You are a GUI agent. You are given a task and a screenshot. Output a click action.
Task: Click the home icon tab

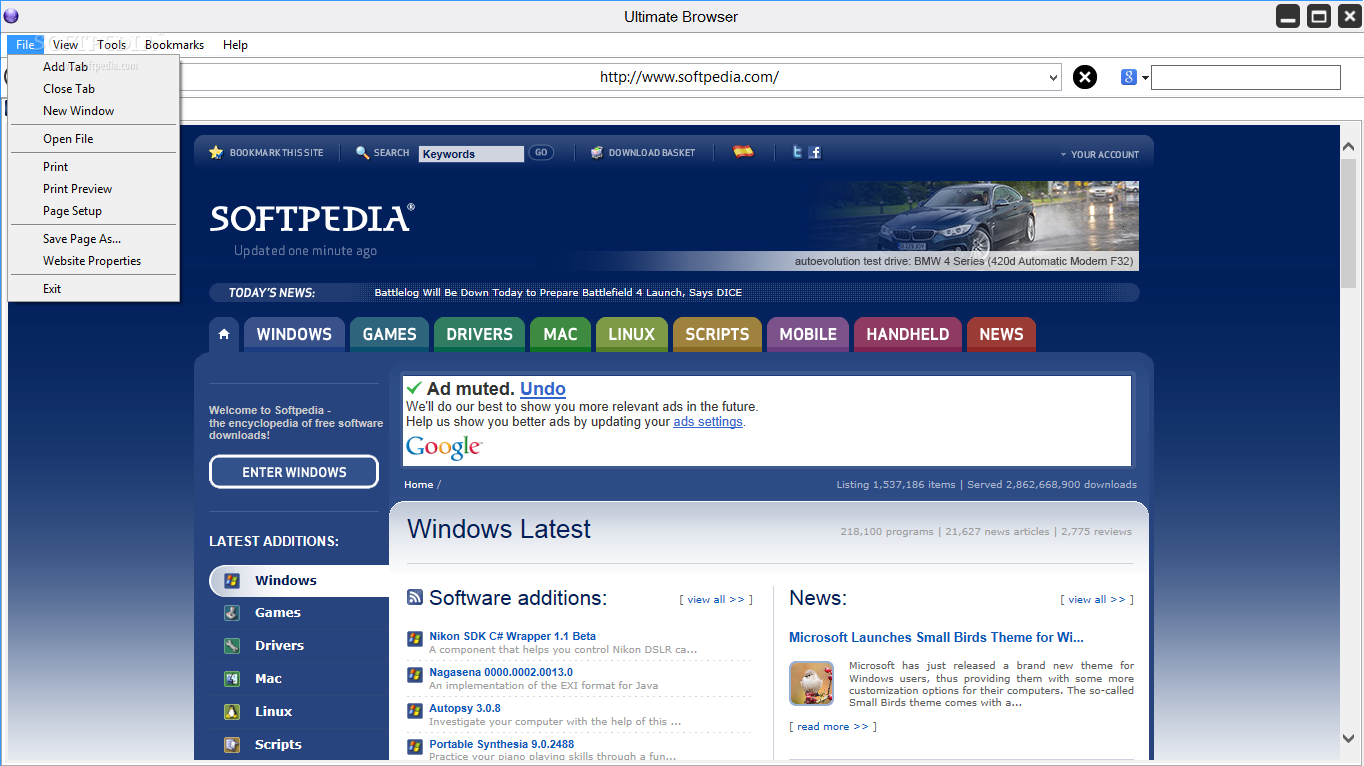click(x=224, y=334)
